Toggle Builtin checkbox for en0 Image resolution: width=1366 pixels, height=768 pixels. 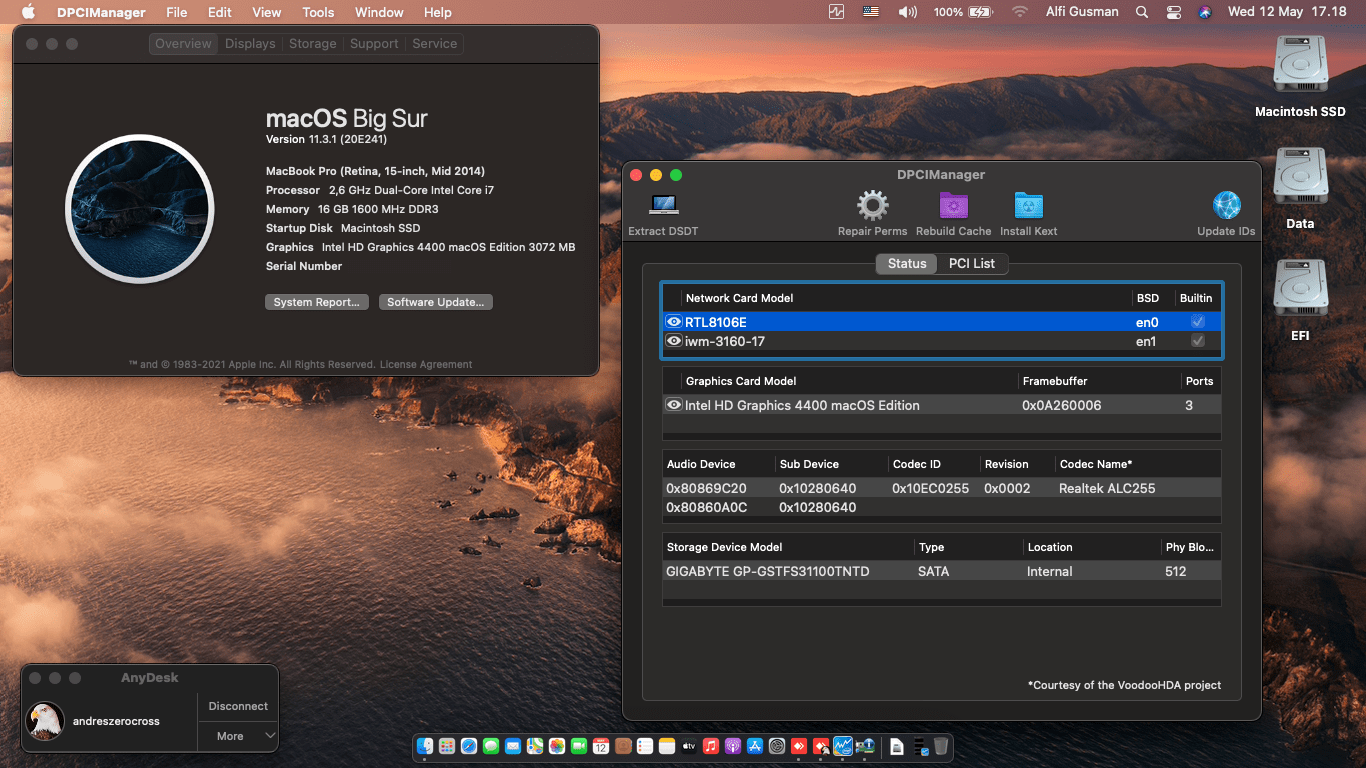click(1198, 322)
